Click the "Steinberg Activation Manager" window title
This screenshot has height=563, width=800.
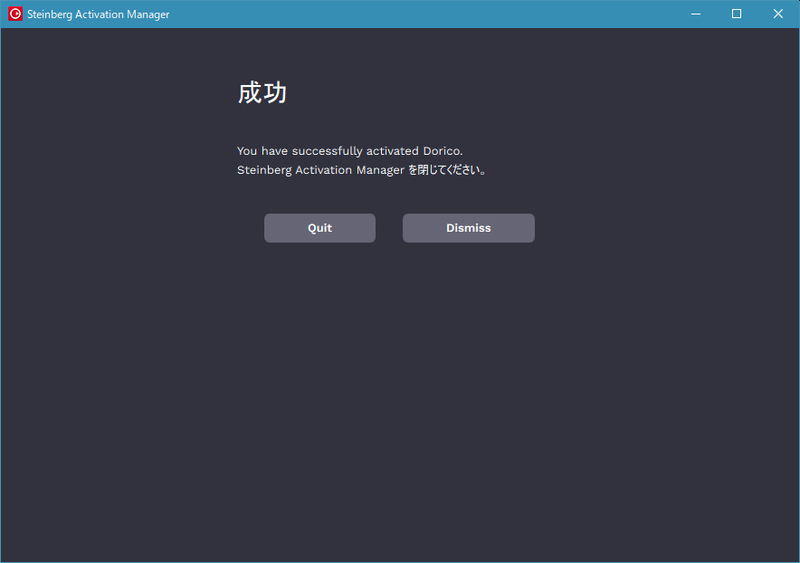pos(98,14)
